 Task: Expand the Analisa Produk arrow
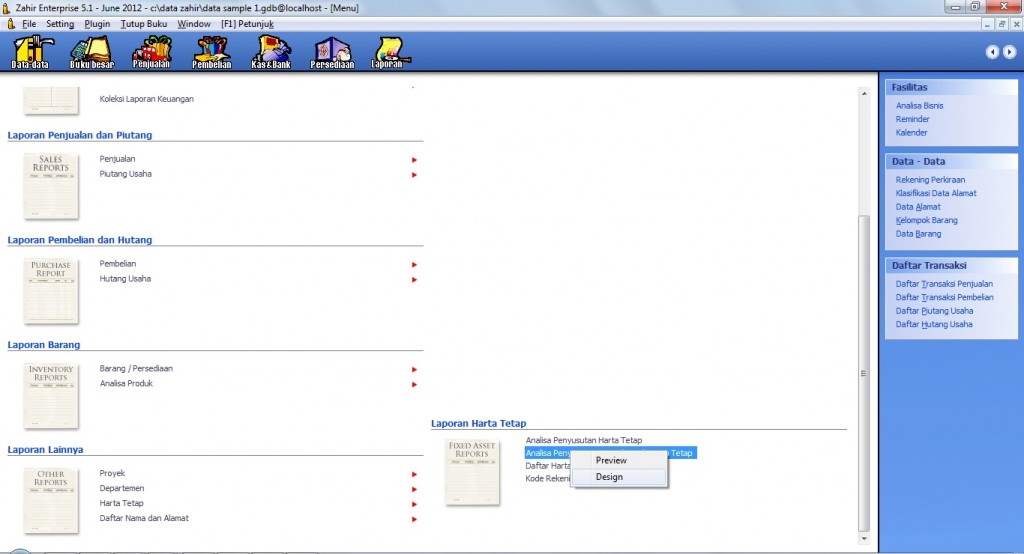point(414,385)
